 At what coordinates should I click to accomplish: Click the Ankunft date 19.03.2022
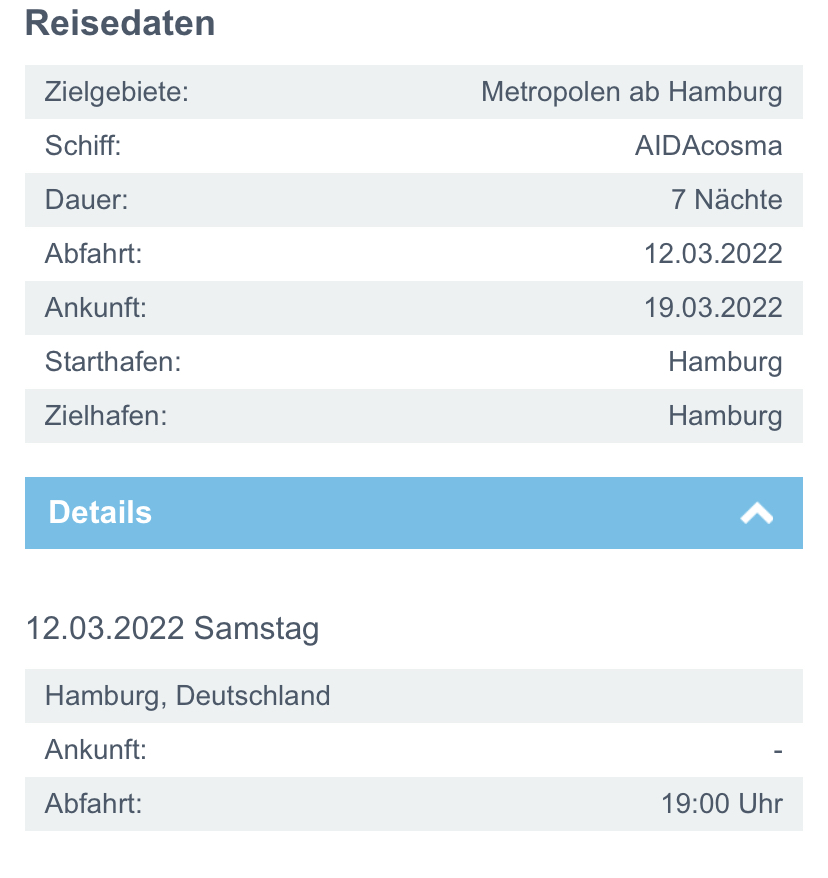[x=713, y=308]
